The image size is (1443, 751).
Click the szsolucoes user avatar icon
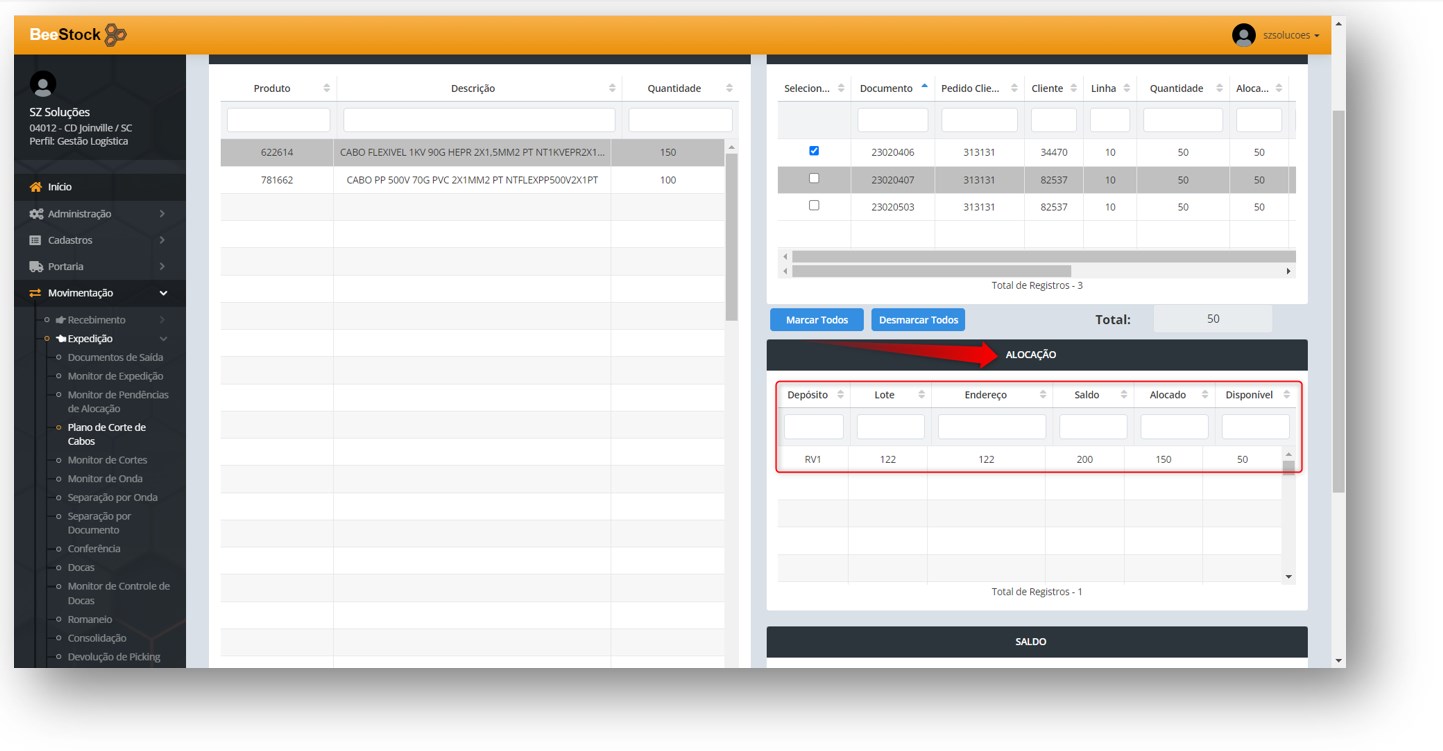pyautogui.click(x=1243, y=35)
